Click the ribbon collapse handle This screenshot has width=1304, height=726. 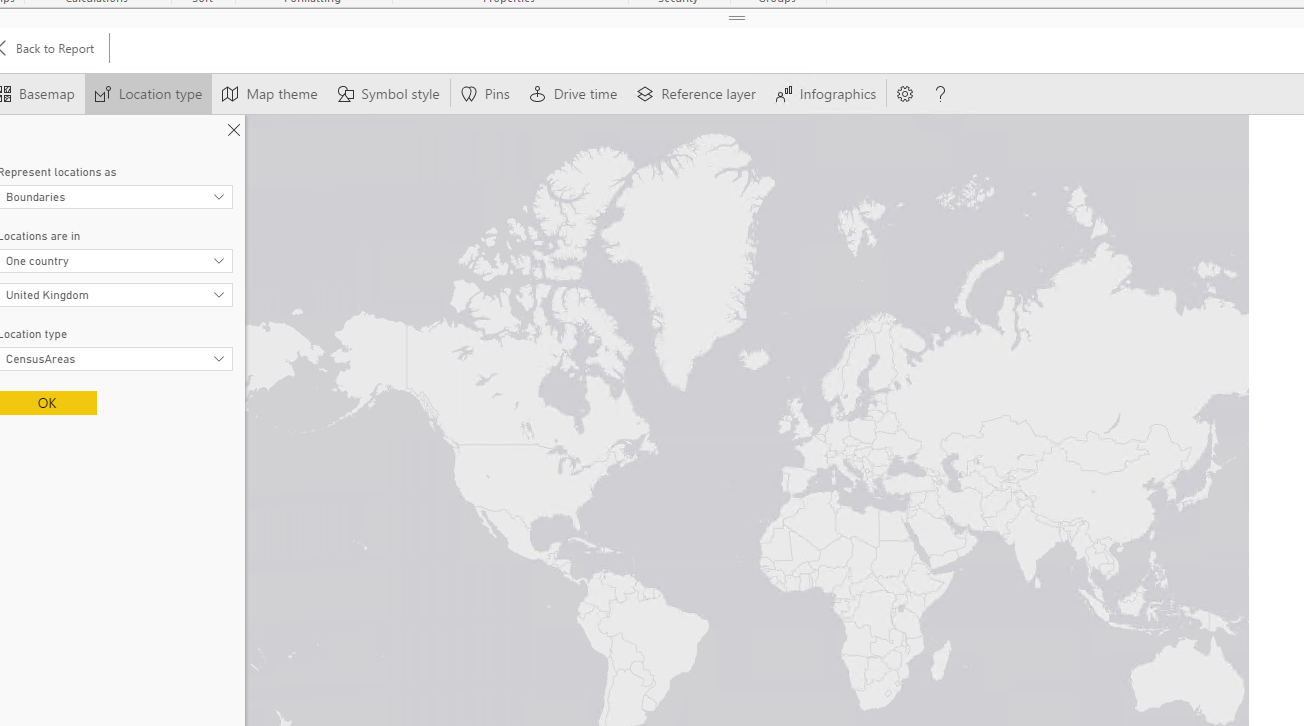(x=737, y=18)
